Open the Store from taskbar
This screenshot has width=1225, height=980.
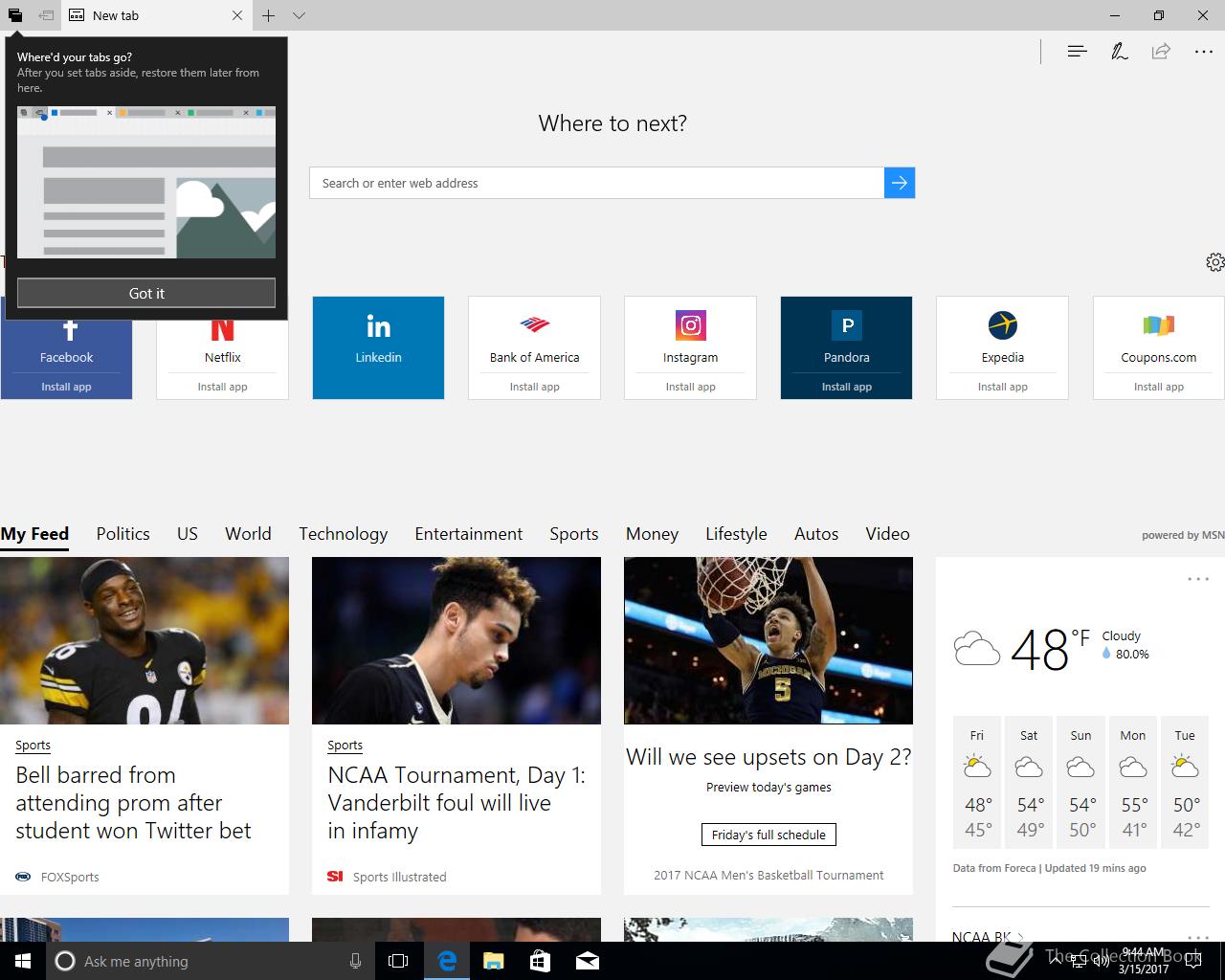(x=540, y=961)
